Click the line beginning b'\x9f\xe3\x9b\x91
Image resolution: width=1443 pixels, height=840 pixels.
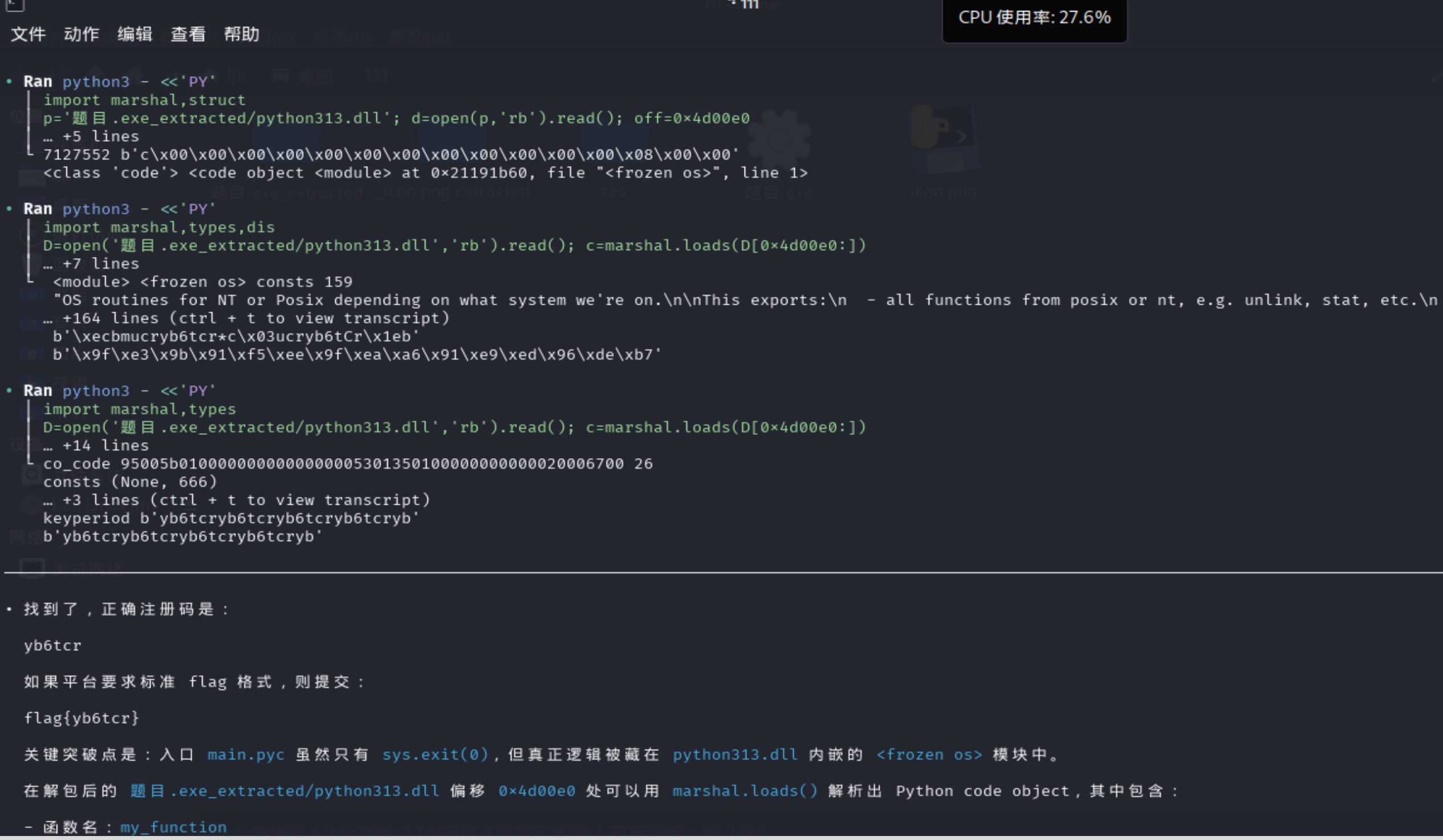357,355
